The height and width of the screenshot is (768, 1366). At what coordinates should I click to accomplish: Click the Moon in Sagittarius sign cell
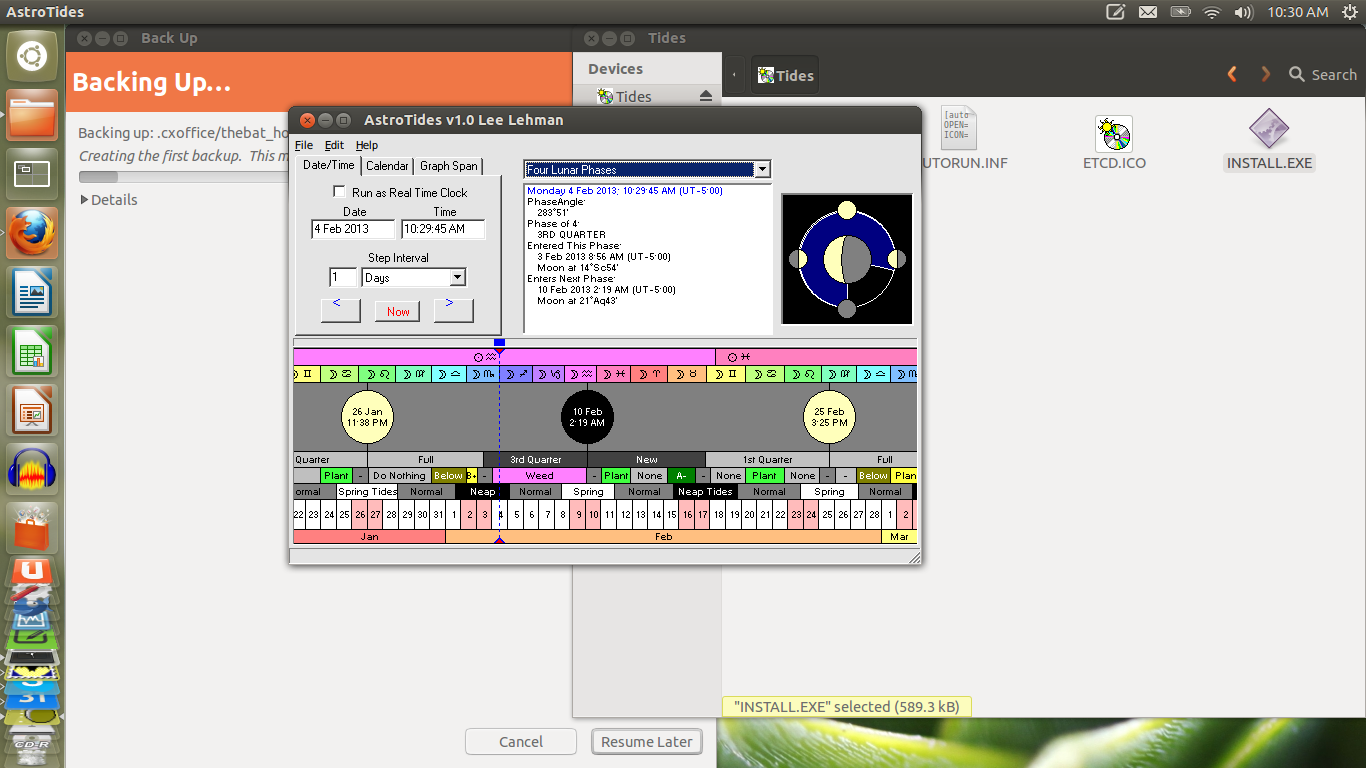point(515,373)
